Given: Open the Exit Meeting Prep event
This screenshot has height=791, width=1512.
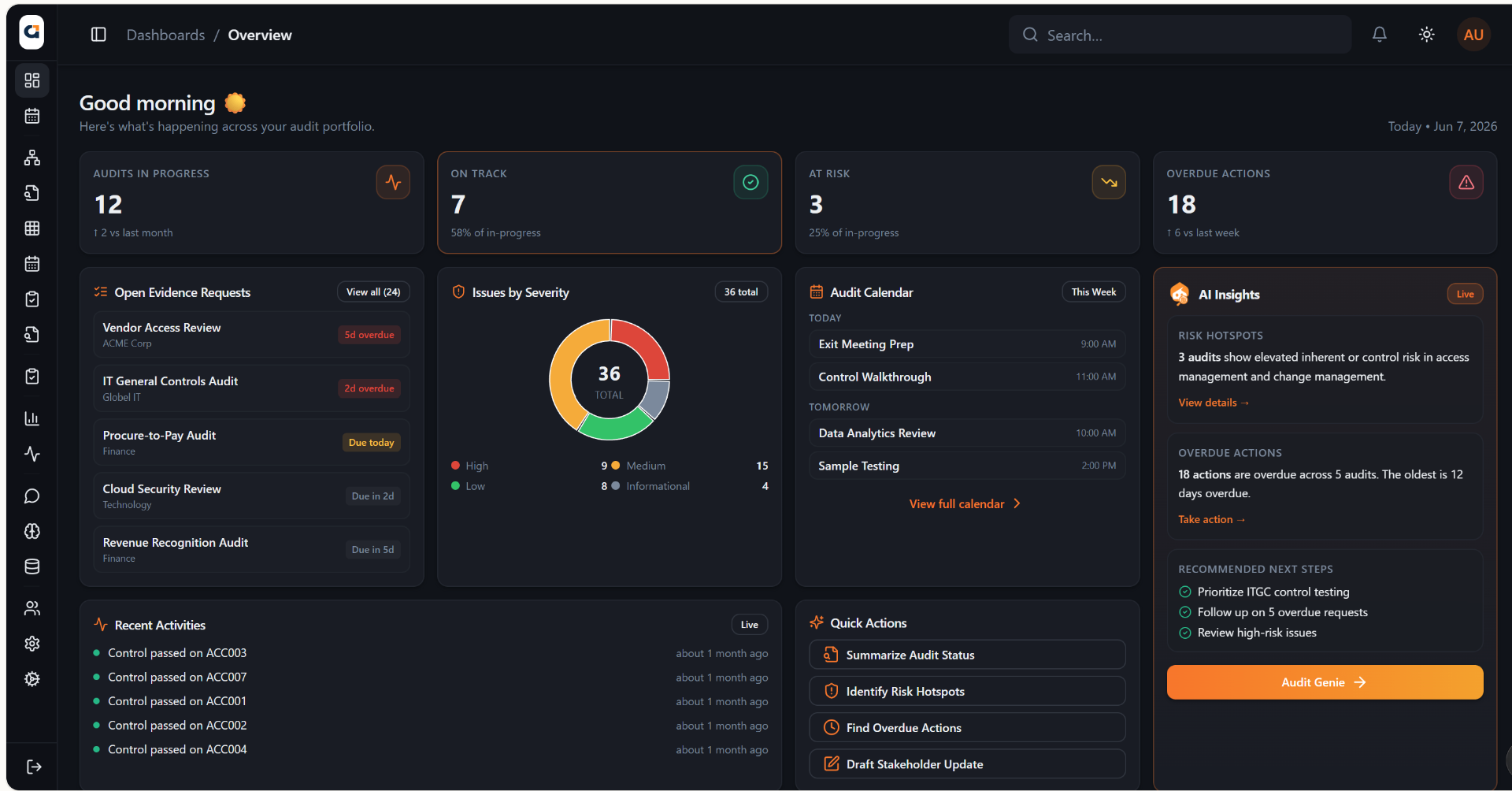Looking at the screenshot, I should 967,344.
